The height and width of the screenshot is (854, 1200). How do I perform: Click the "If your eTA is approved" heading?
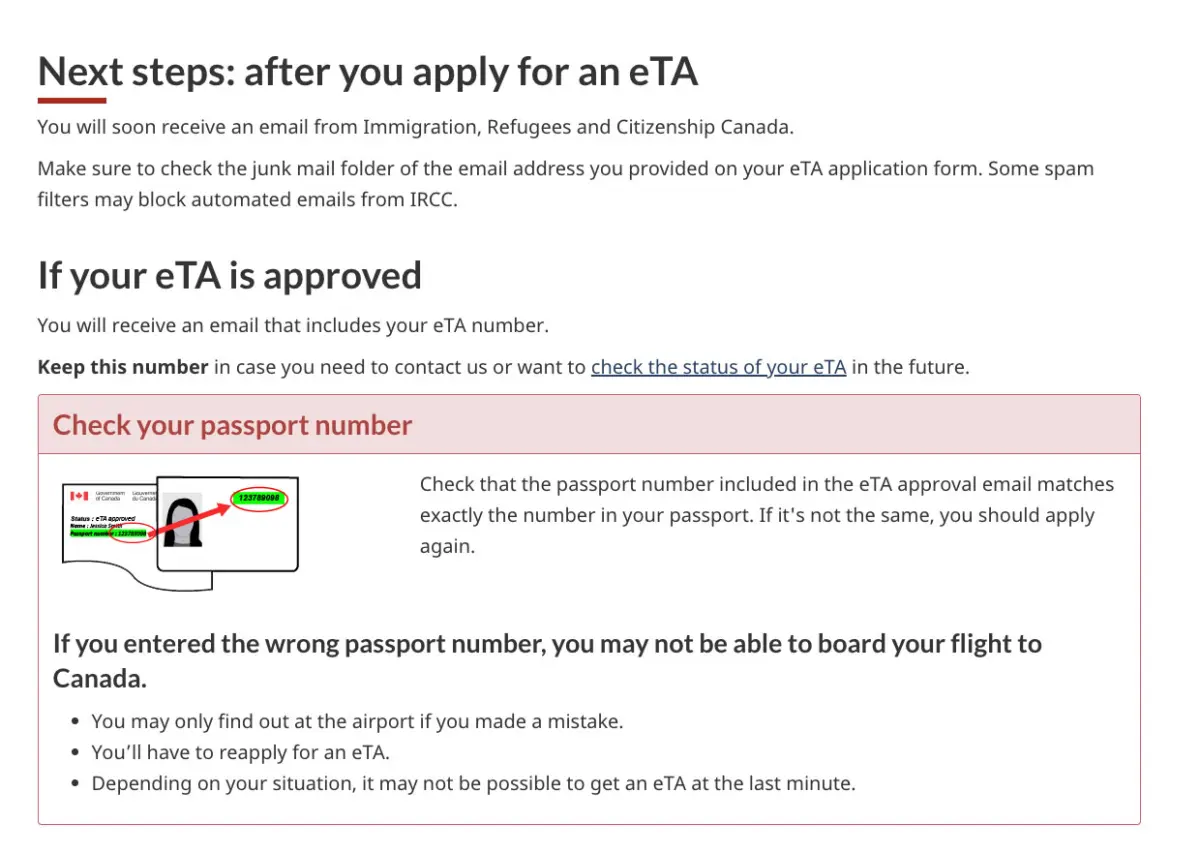(x=229, y=275)
